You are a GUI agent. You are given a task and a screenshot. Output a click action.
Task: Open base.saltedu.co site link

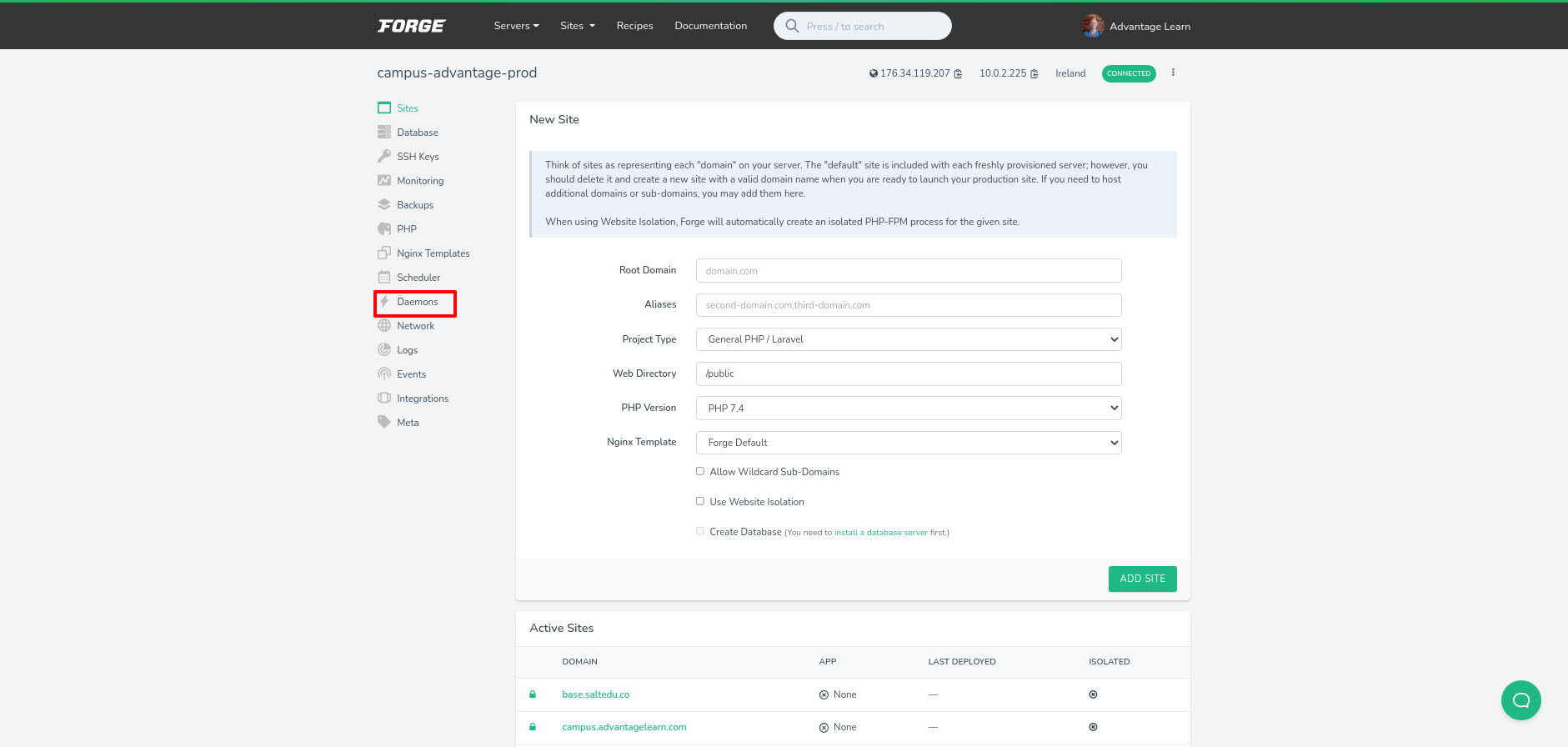pos(595,694)
